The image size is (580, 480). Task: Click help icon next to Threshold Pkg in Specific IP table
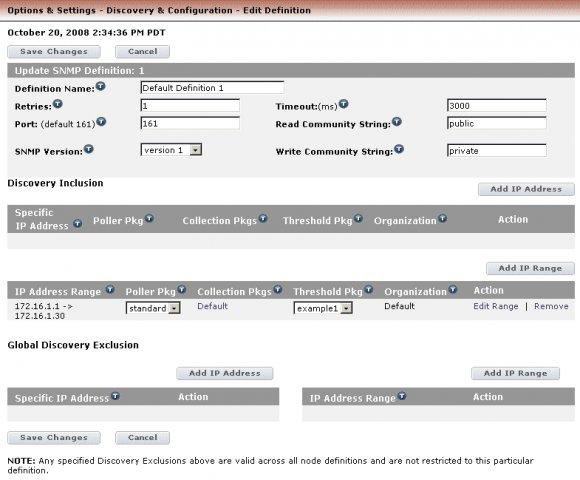click(x=358, y=218)
